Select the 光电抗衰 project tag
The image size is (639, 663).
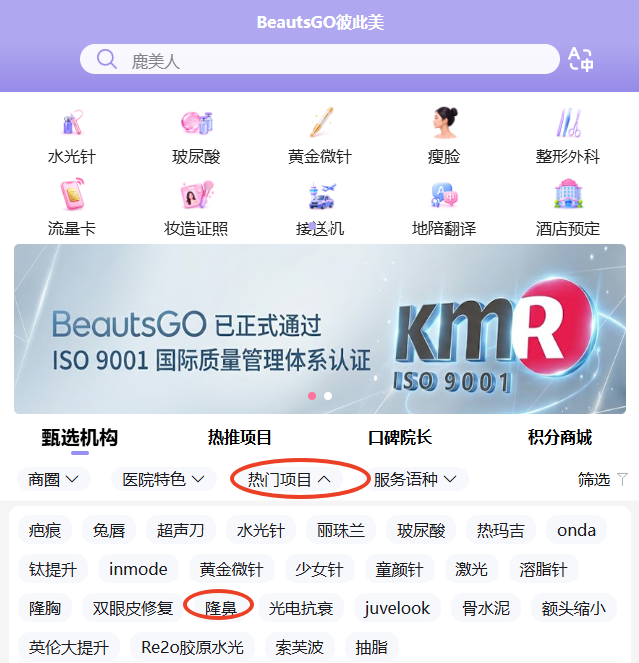click(301, 608)
